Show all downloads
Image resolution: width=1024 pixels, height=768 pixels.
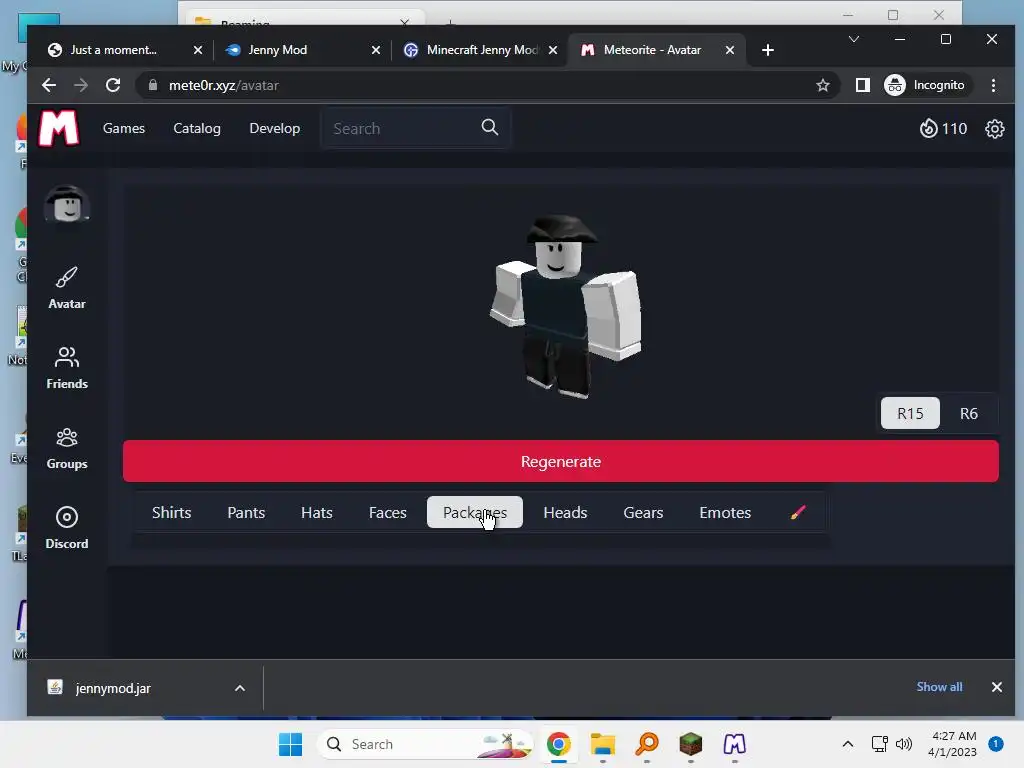[939, 686]
